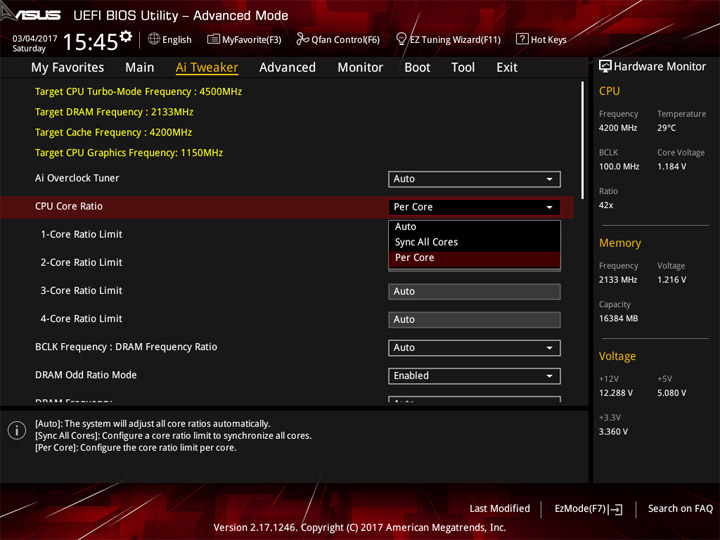Screen dimensions: 720x540
Task: Pick the highlighted Per Core list option
Action: (474, 258)
